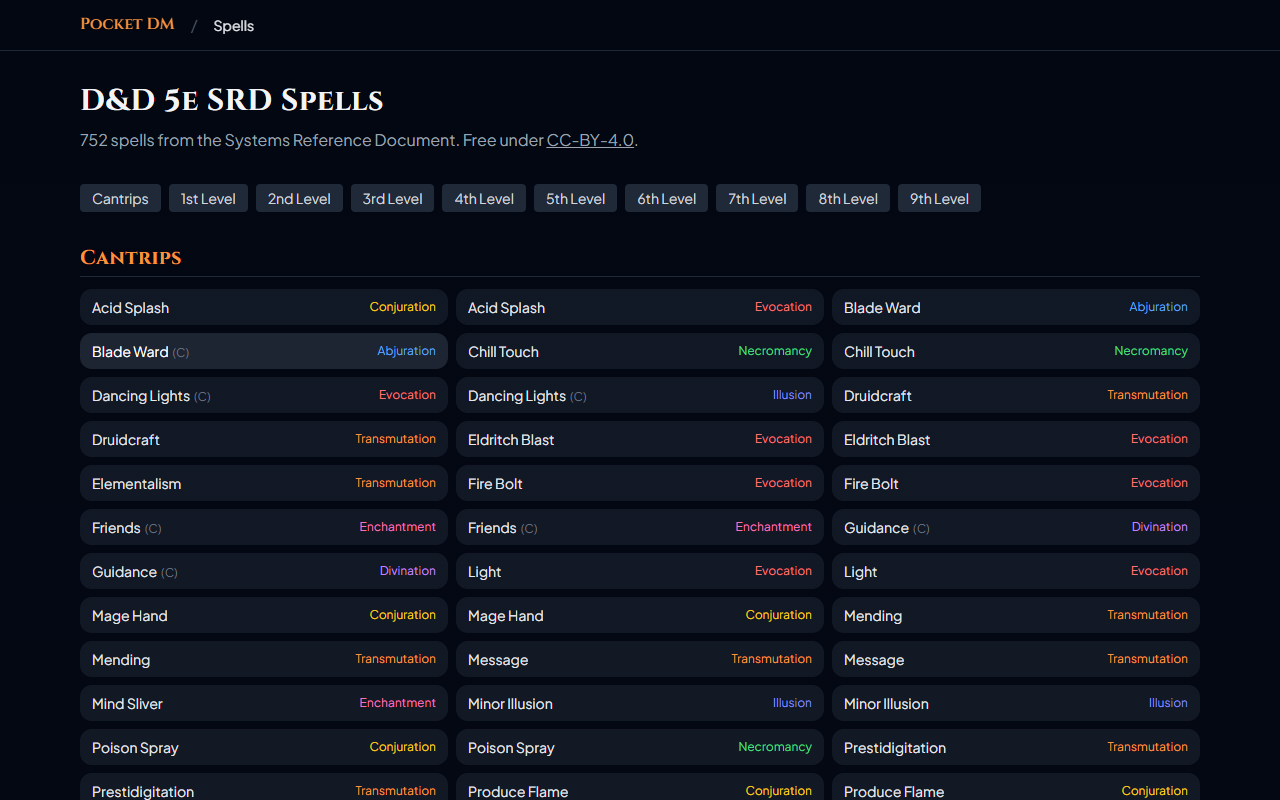Select the 6th Level filter
This screenshot has height=800, width=1280.
point(666,198)
